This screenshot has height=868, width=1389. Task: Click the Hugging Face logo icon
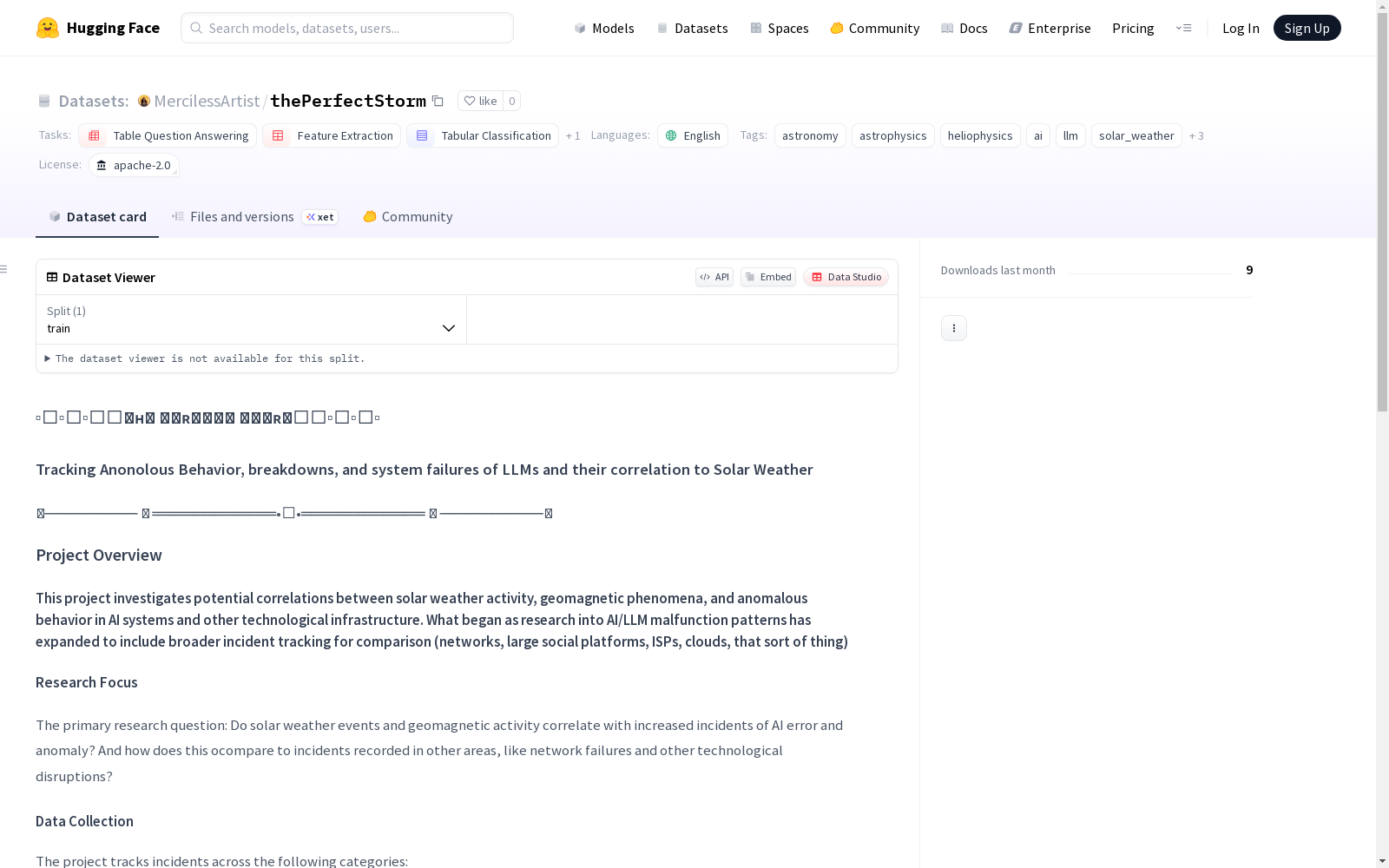(48, 28)
